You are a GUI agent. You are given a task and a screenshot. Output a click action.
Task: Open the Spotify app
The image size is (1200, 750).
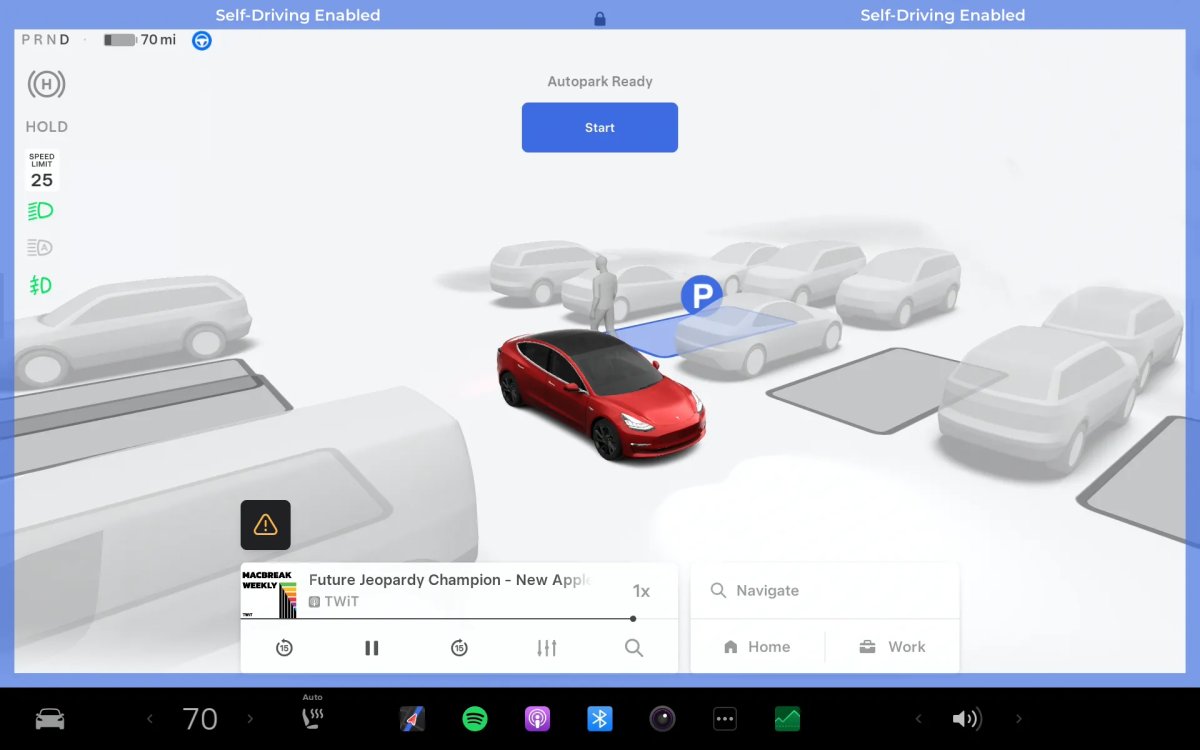[x=475, y=718]
